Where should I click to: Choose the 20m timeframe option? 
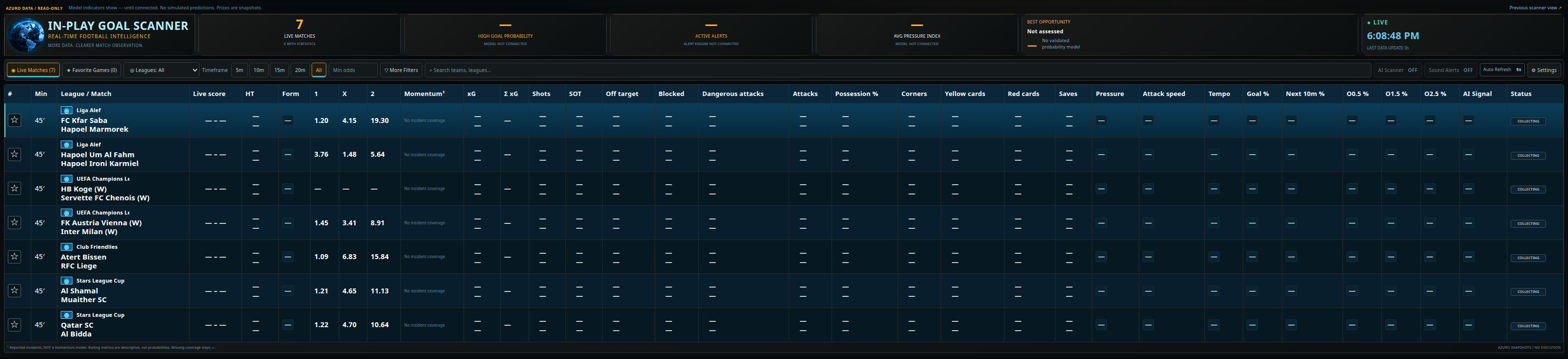coord(300,70)
